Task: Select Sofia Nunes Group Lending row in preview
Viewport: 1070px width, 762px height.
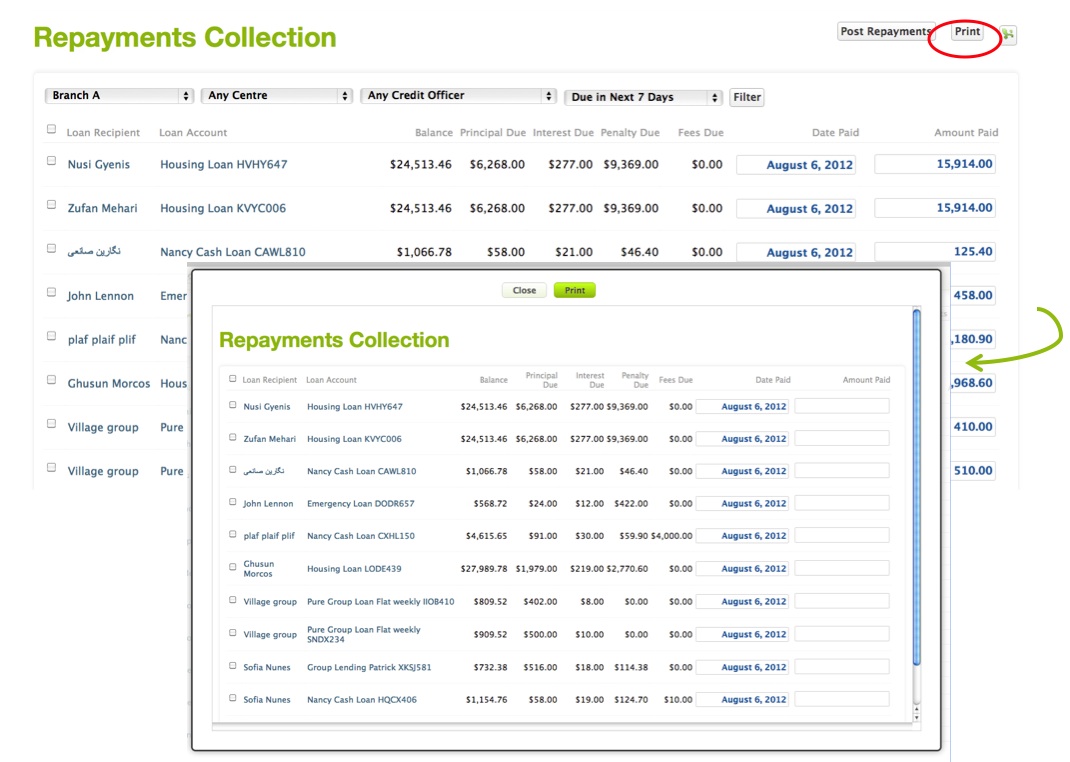Action: [233, 666]
